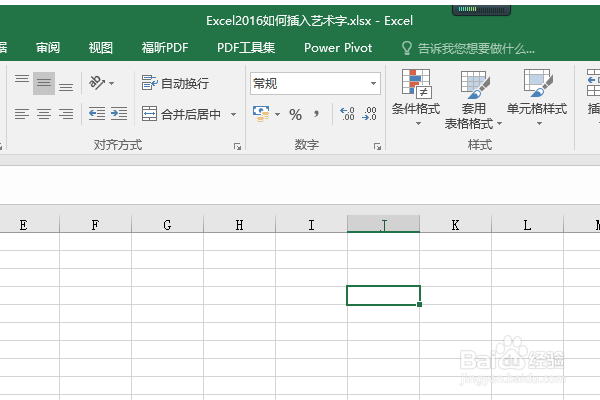Image resolution: width=600 pixels, height=400 pixels.
Task: Expand the accounting format dropdown arrow
Action: pyautogui.click(x=277, y=114)
